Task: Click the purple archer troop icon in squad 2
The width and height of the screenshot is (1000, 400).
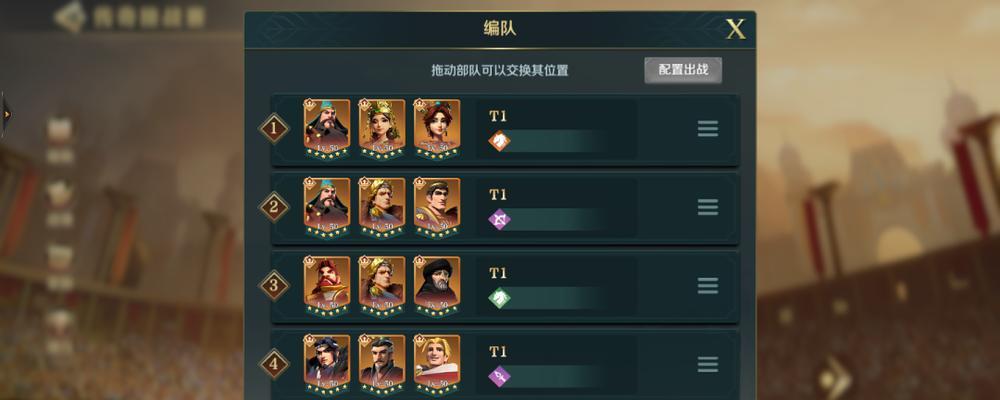Action: 499,220
